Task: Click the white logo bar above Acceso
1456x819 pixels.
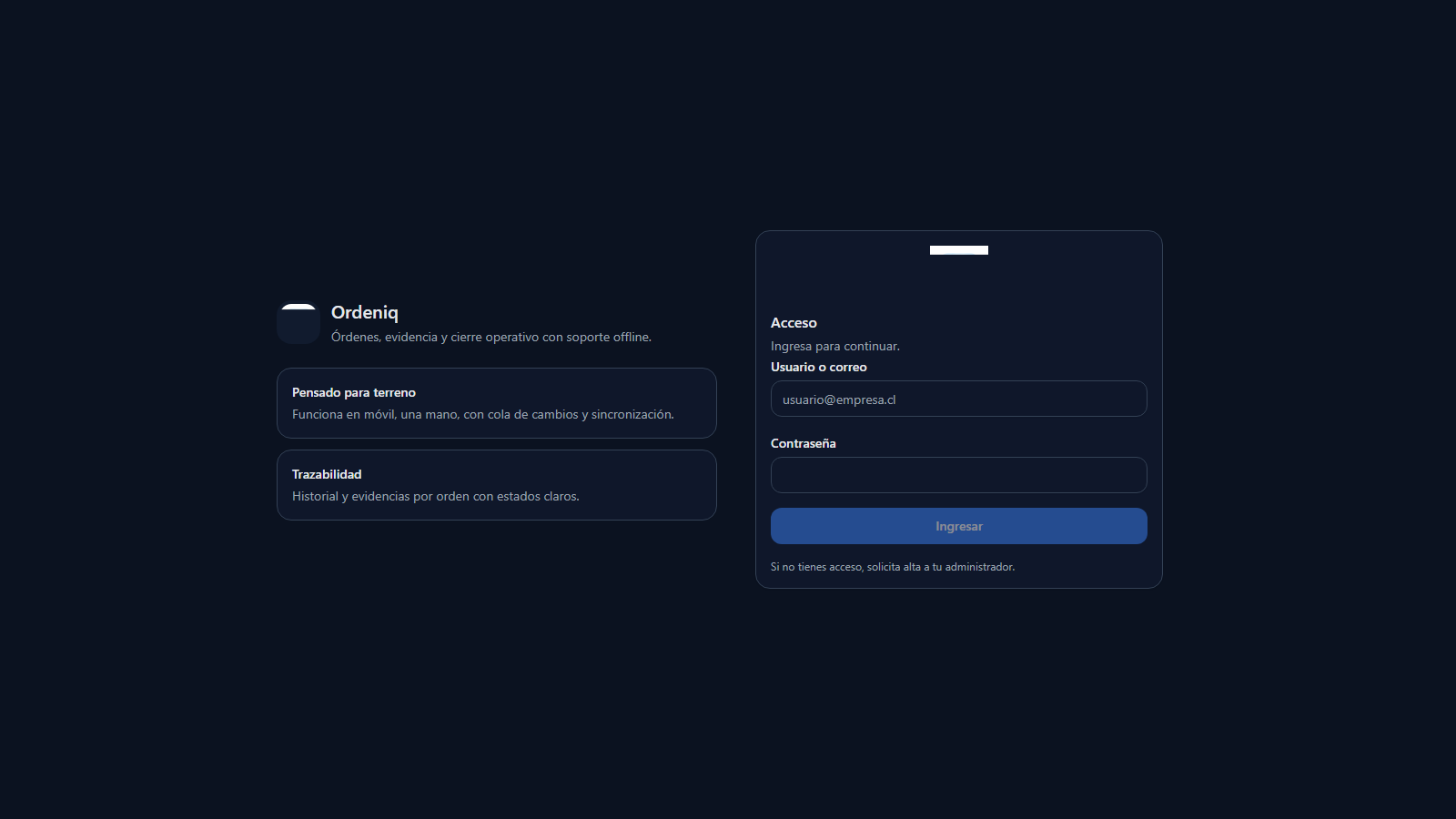Action: click(958, 250)
